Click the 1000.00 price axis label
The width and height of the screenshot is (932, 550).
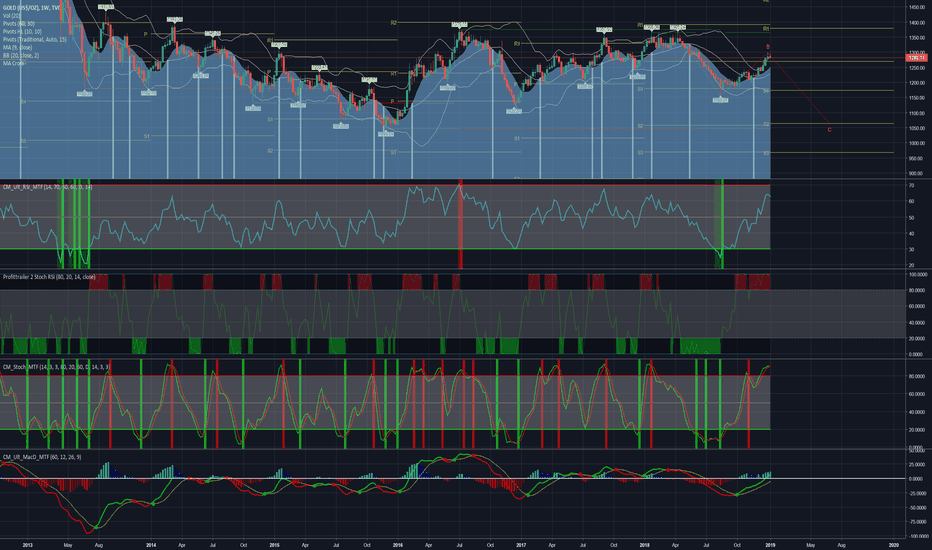[x=916, y=143]
